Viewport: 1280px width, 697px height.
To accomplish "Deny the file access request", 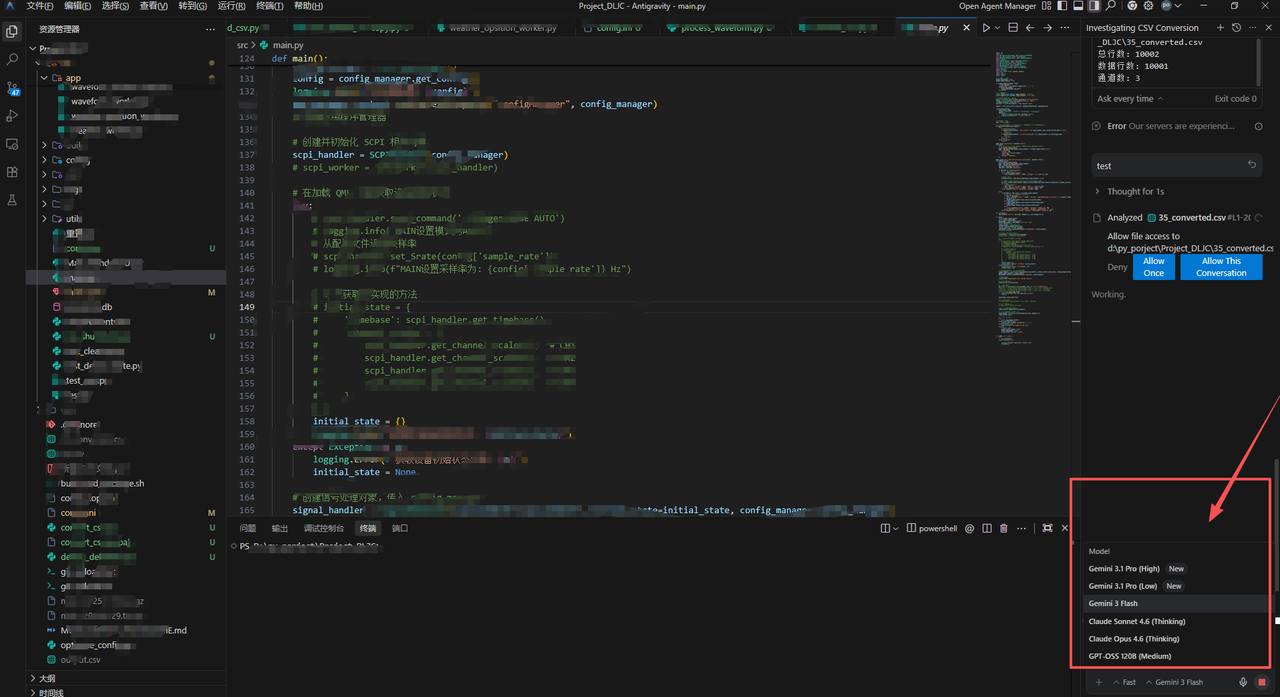I will [x=1117, y=267].
